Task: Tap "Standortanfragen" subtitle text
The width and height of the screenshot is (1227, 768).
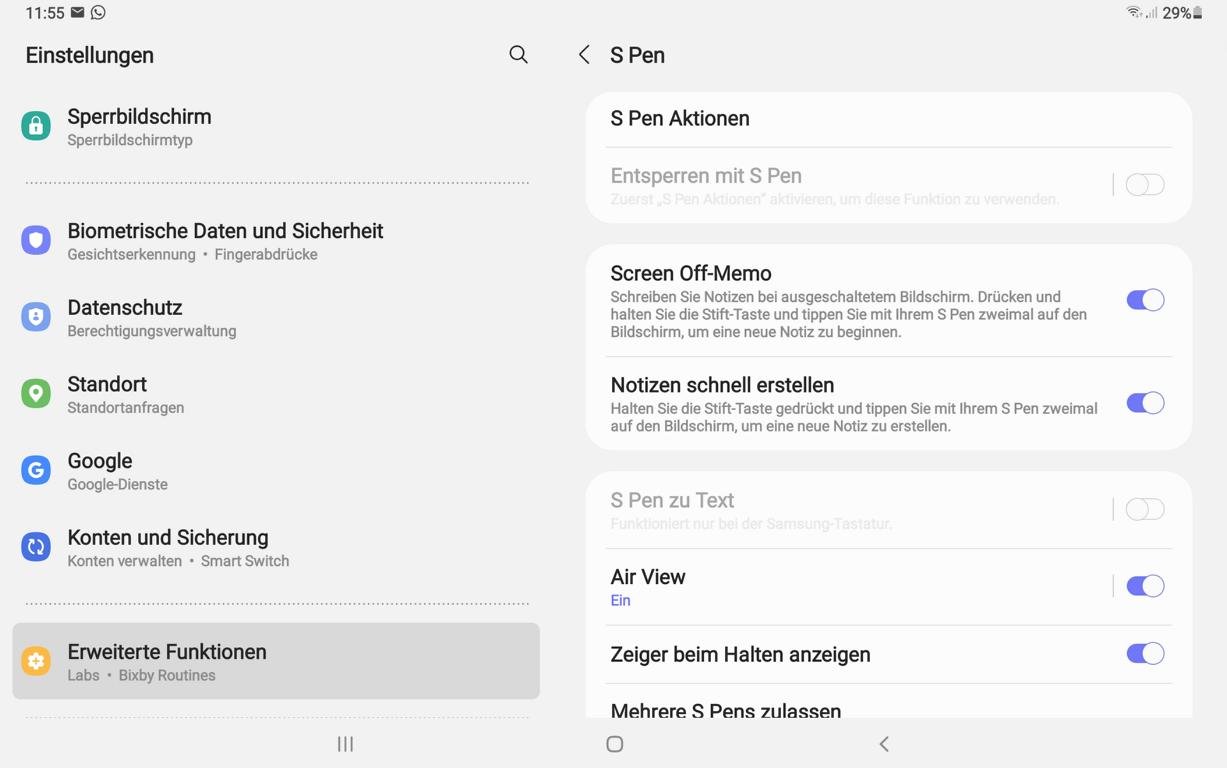Action: click(x=126, y=408)
